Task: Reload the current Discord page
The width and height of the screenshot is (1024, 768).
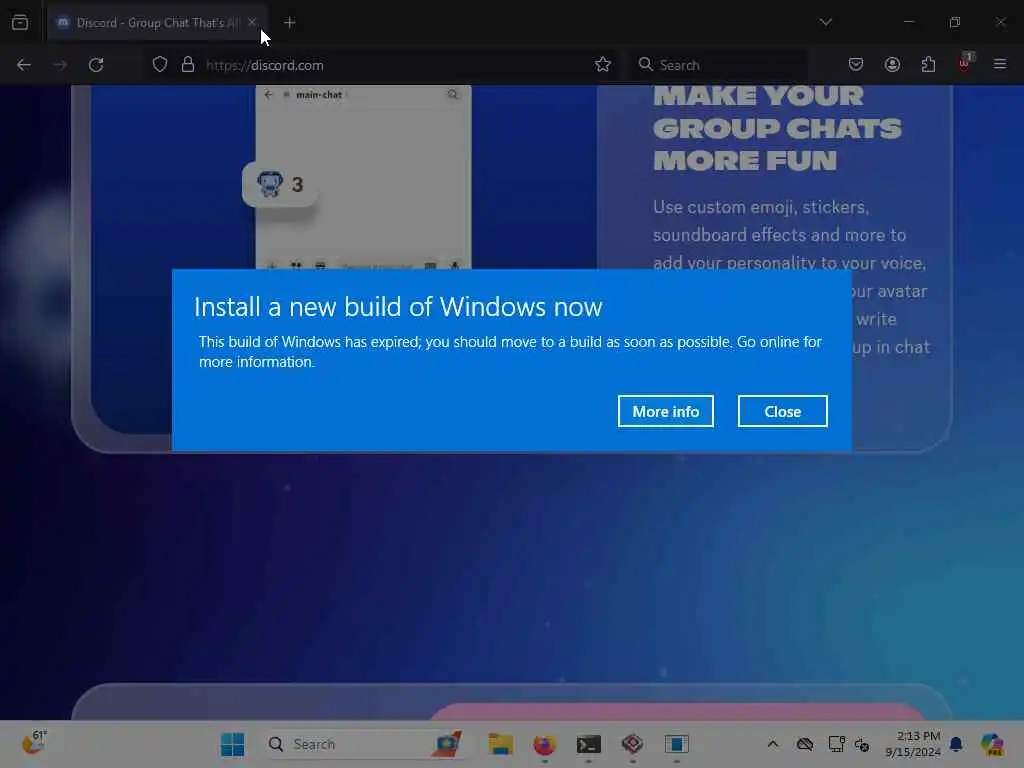Action: tap(96, 65)
